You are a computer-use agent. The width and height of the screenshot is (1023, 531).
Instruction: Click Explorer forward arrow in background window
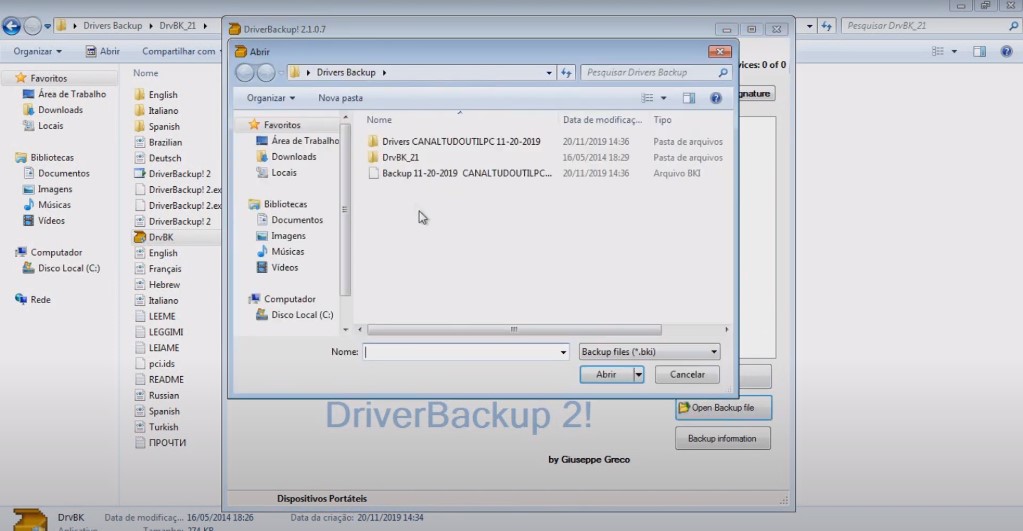click(x=32, y=26)
